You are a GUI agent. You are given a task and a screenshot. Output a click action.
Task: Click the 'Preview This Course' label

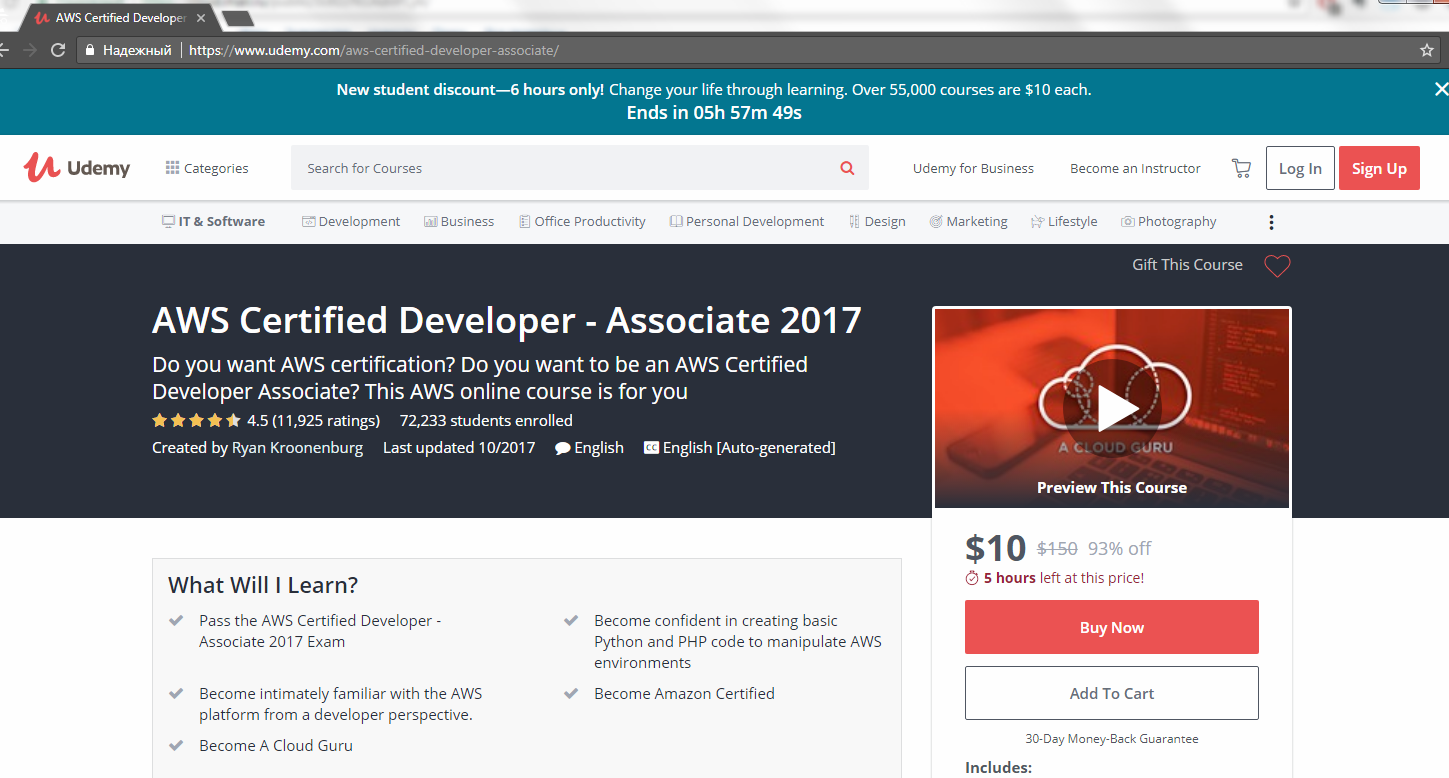[x=1112, y=488]
